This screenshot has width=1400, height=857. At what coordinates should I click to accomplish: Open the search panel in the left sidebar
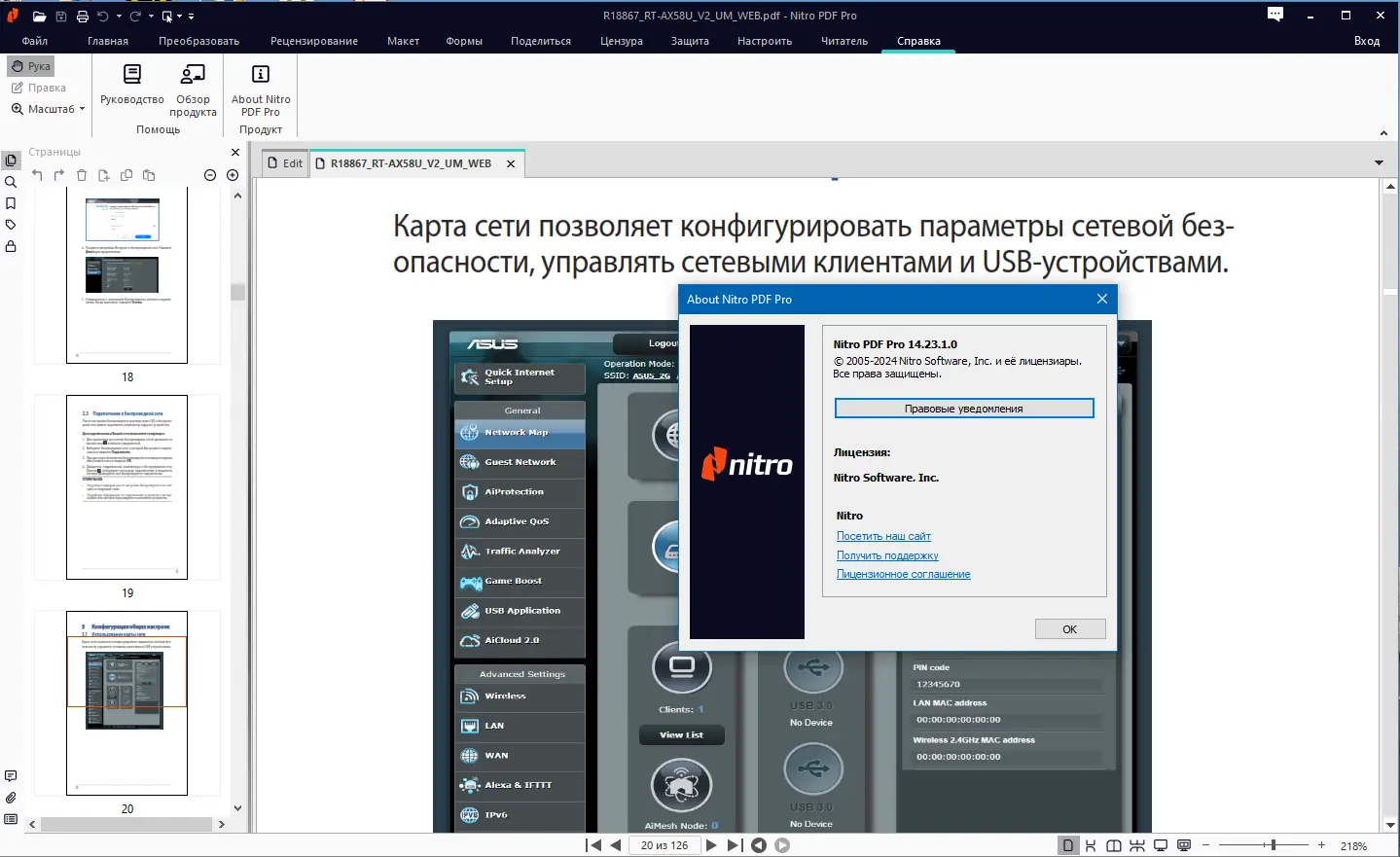tap(11, 181)
